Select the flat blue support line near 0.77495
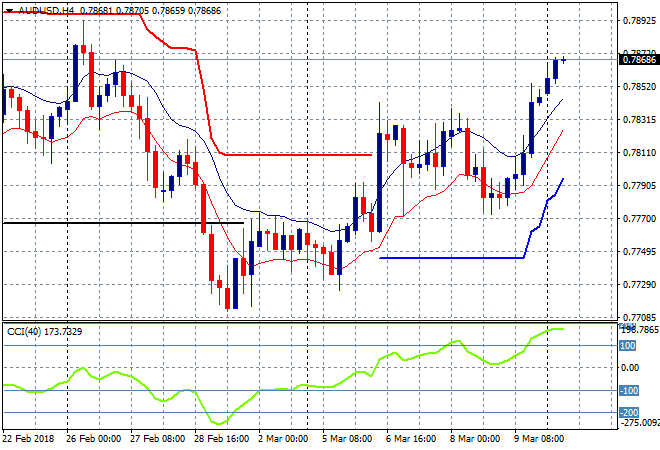 tap(451, 258)
